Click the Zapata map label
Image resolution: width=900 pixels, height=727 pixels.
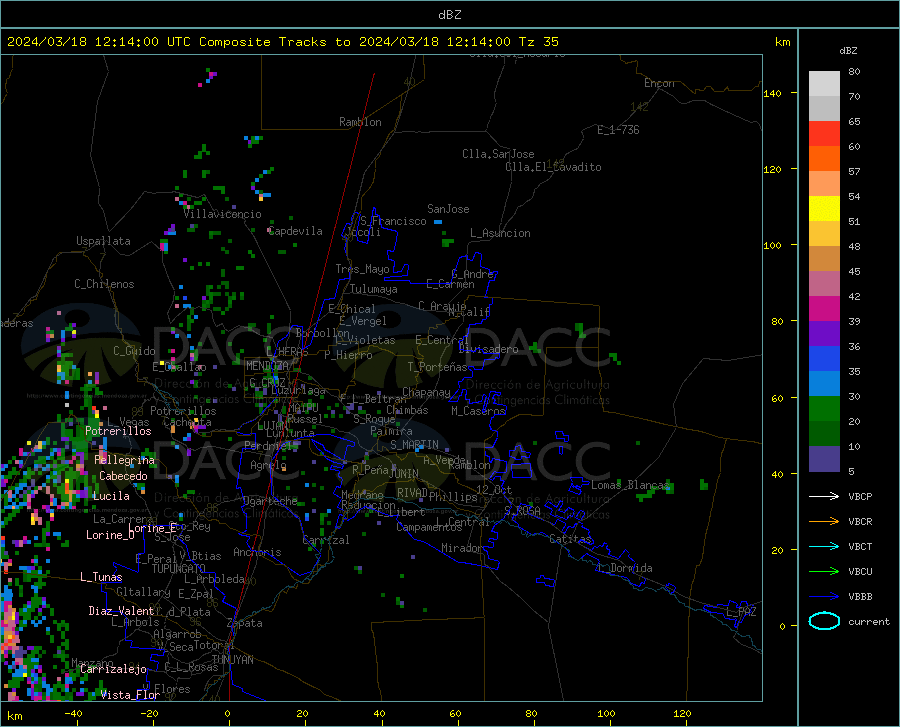[x=245, y=623]
